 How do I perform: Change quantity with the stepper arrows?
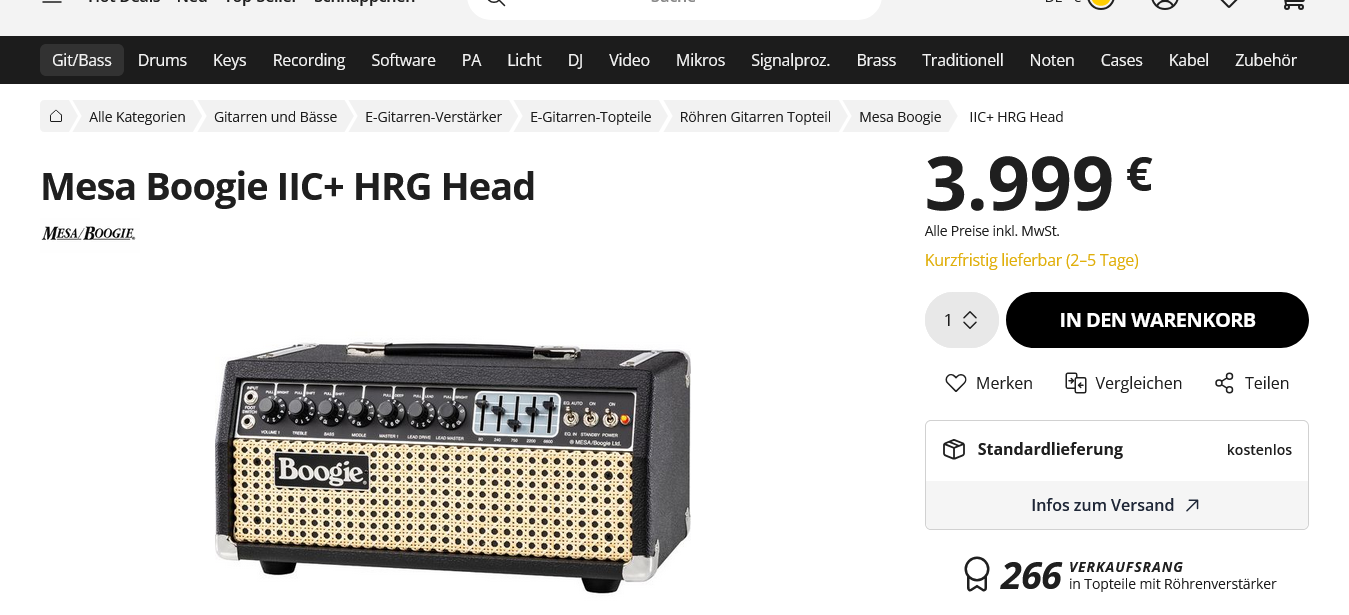tap(970, 320)
